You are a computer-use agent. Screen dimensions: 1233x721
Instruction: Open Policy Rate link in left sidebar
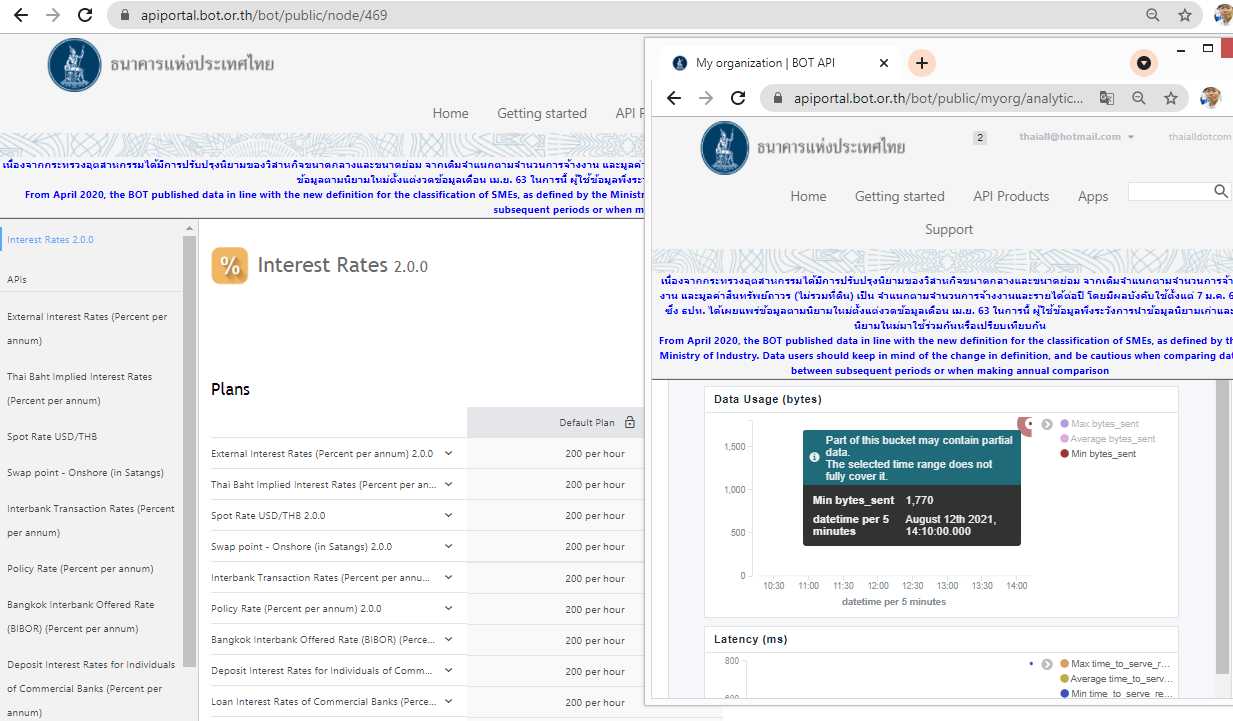[80, 569]
